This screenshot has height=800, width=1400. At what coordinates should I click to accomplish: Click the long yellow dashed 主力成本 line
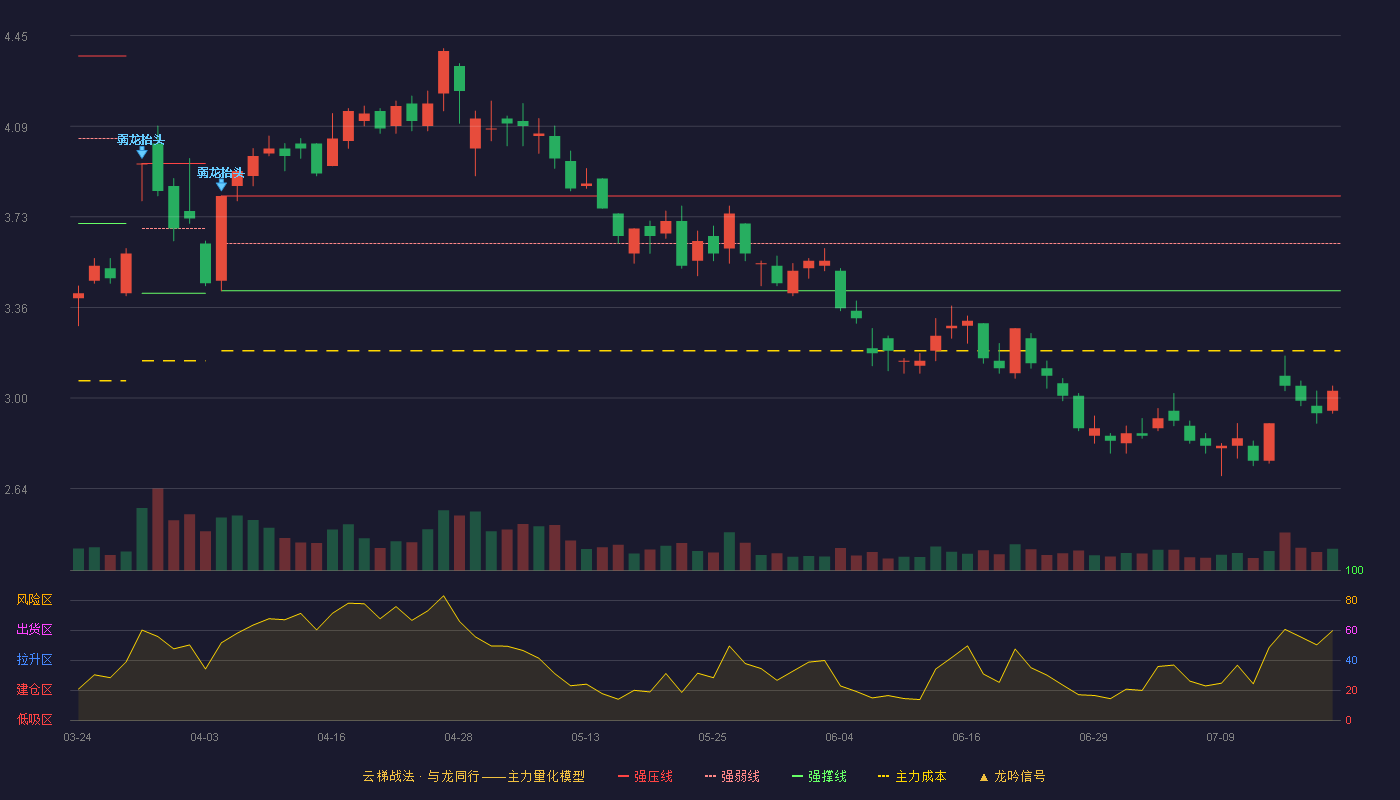point(780,351)
